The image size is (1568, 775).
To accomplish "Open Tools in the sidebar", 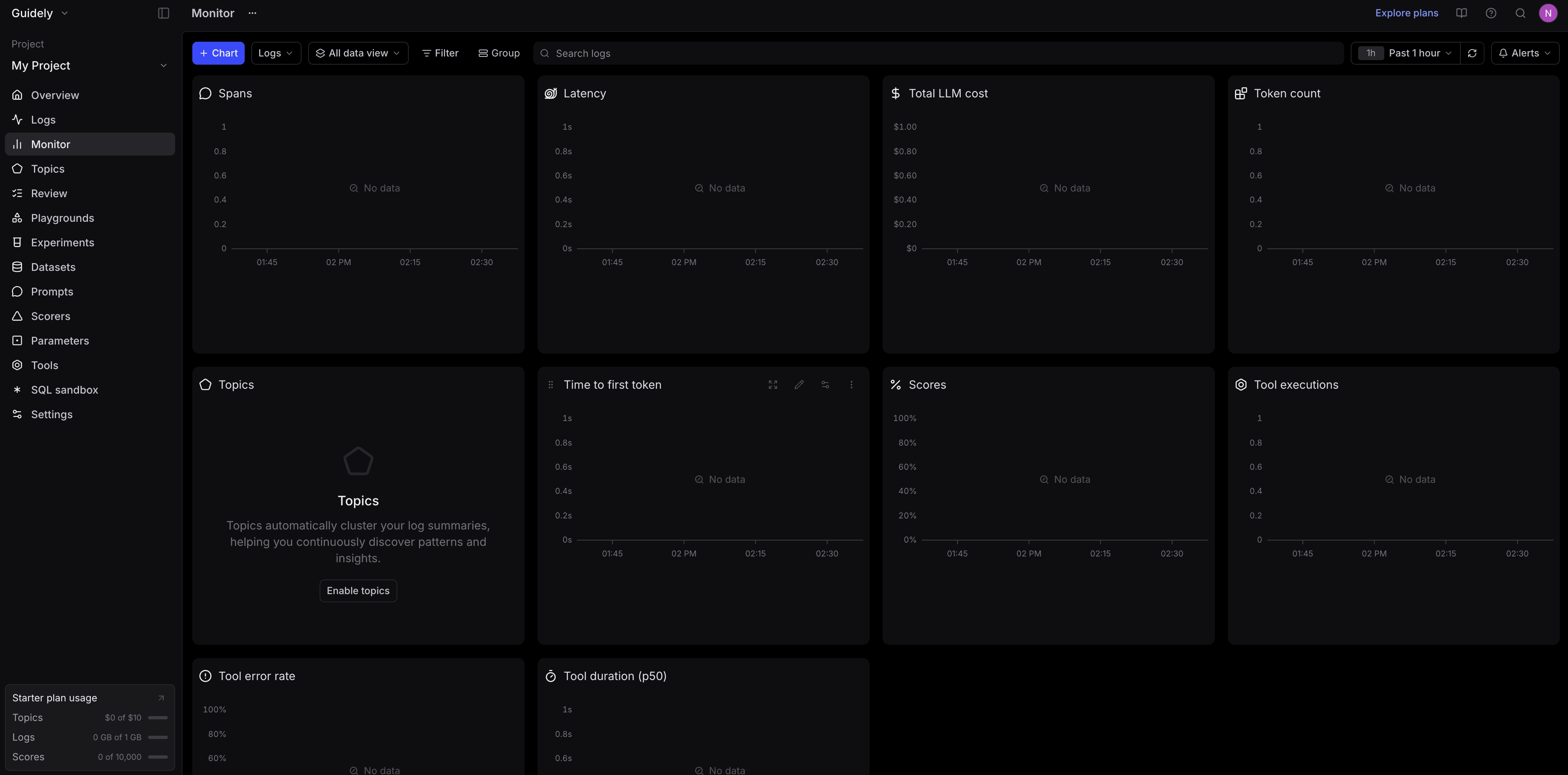I will coord(90,365).
